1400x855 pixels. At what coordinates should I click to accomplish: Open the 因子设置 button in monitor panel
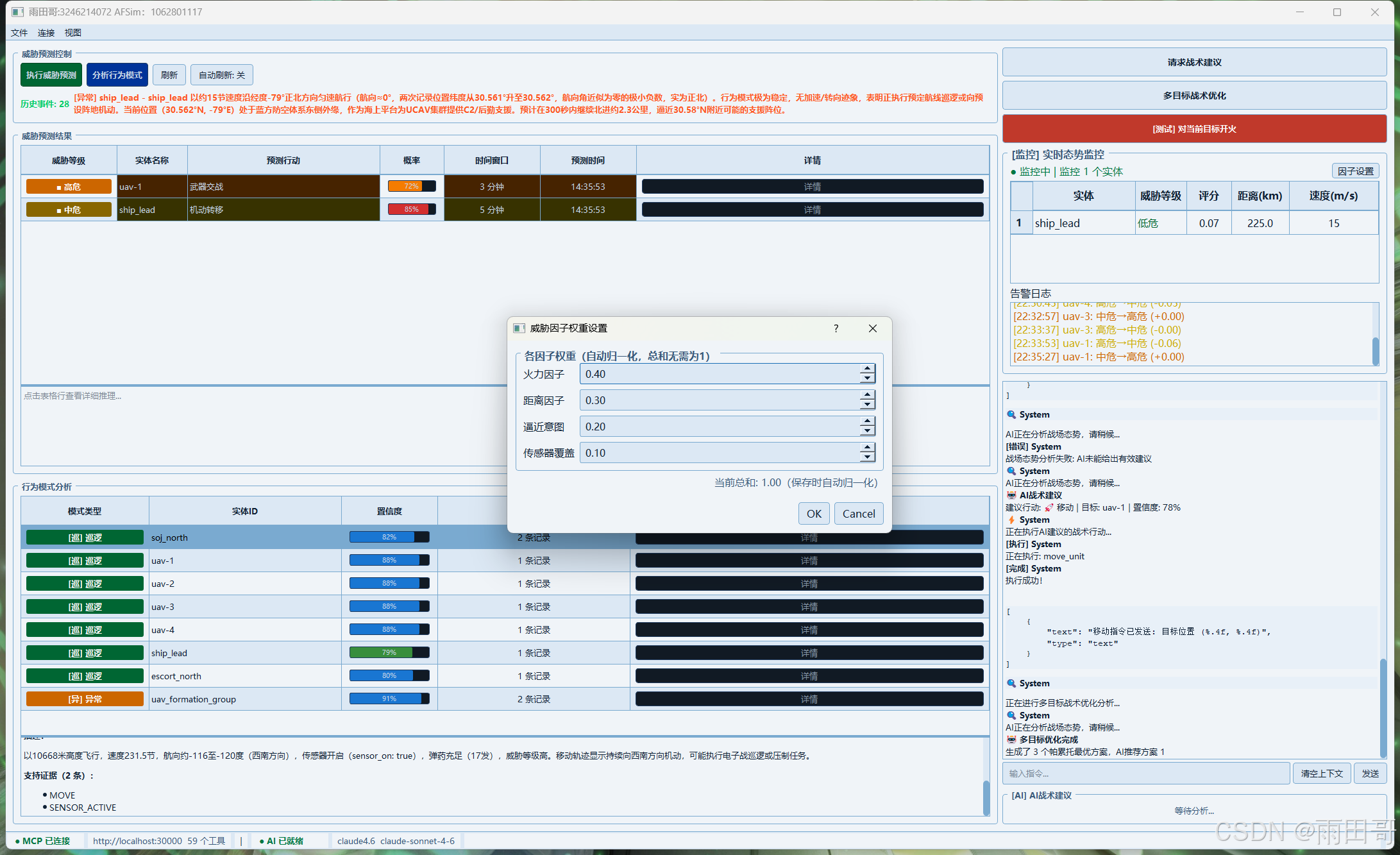(1355, 171)
